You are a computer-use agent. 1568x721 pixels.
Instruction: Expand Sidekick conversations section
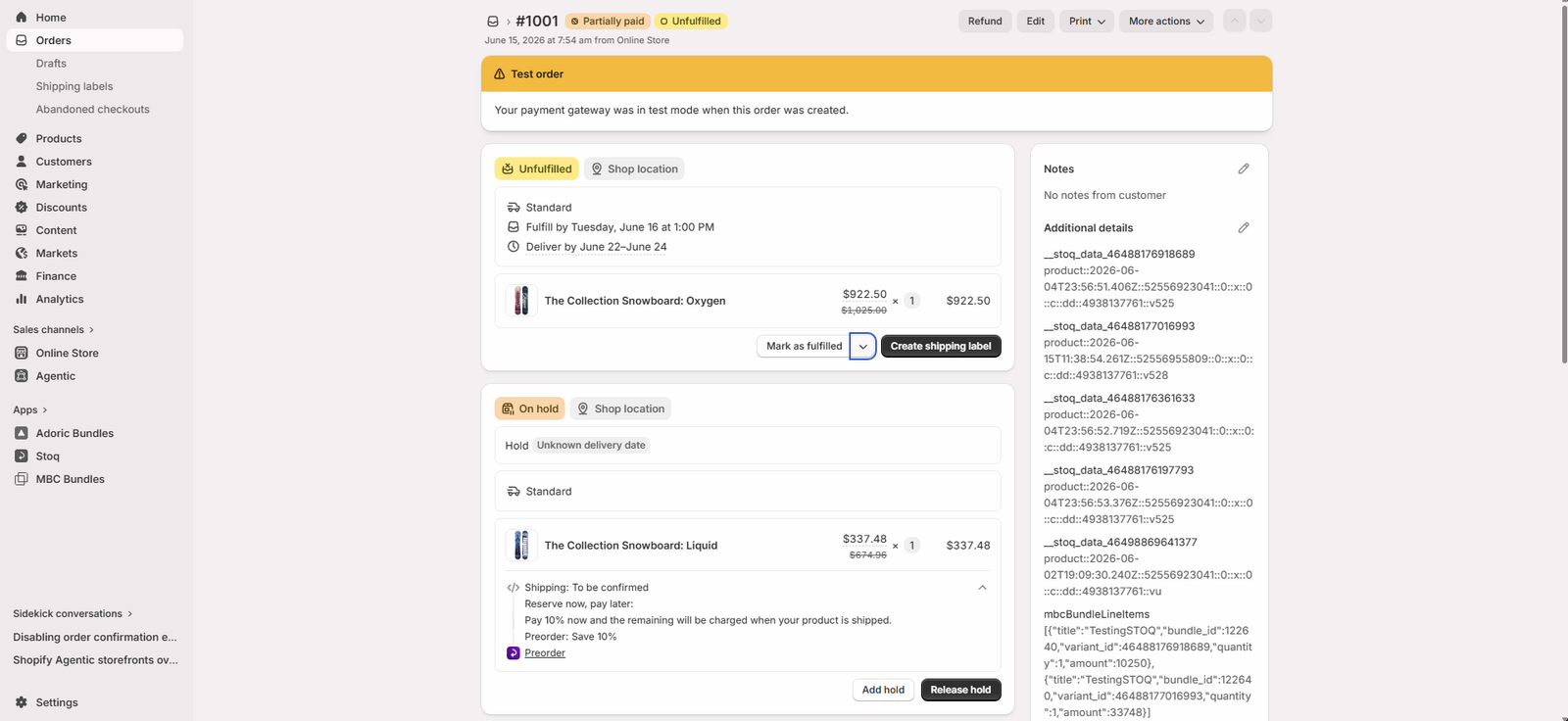pyautogui.click(x=73, y=614)
